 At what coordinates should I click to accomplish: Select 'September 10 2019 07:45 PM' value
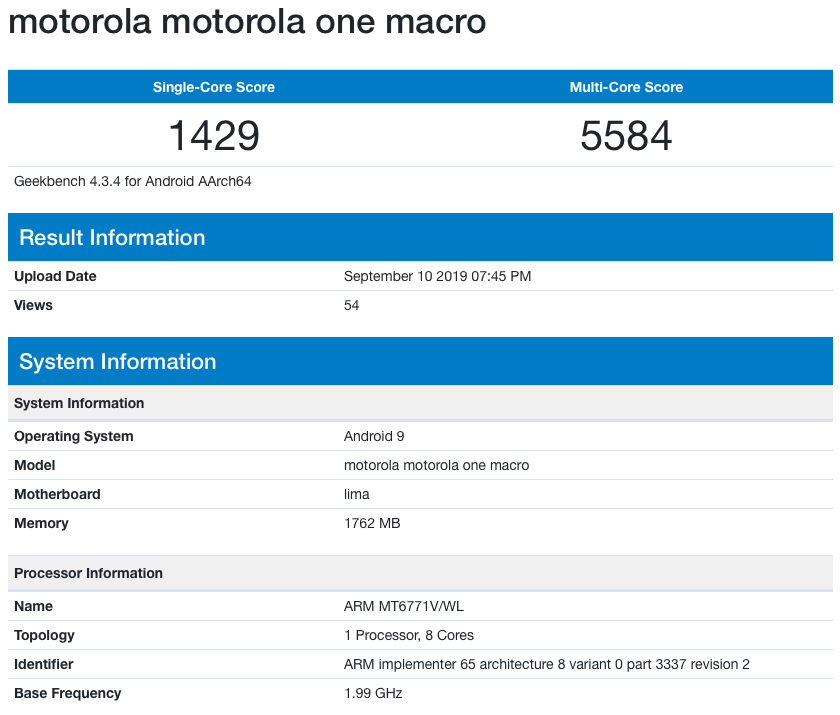coord(437,276)
